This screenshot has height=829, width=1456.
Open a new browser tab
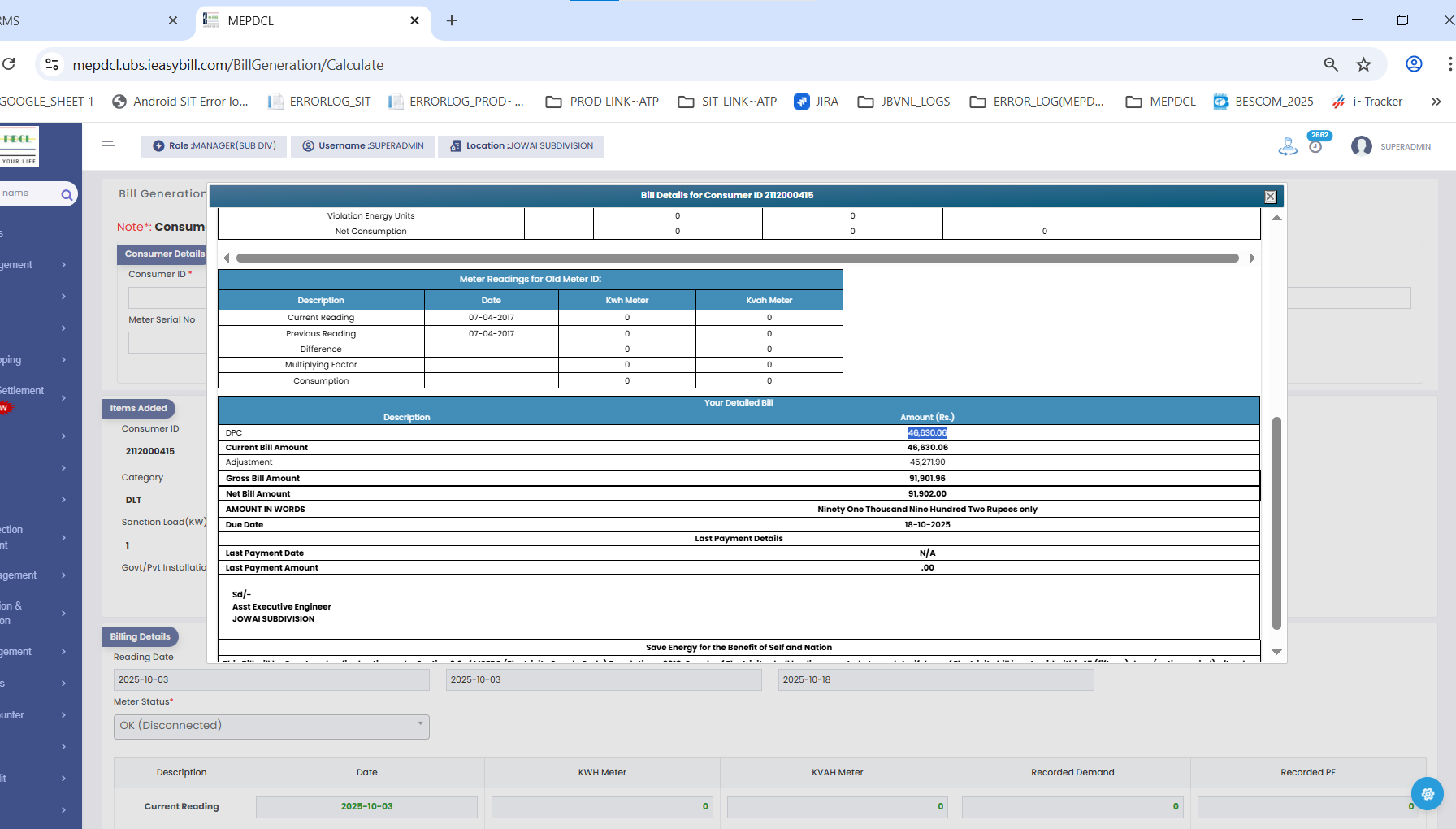(x=452, y=20)
